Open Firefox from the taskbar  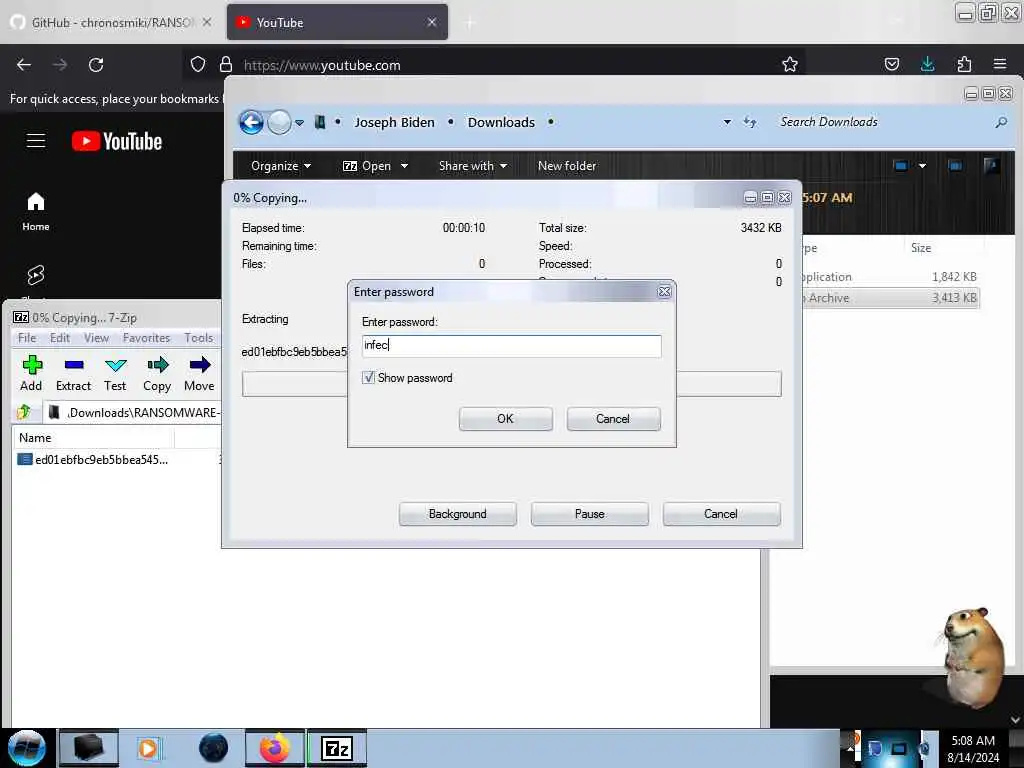coord(274,748)
